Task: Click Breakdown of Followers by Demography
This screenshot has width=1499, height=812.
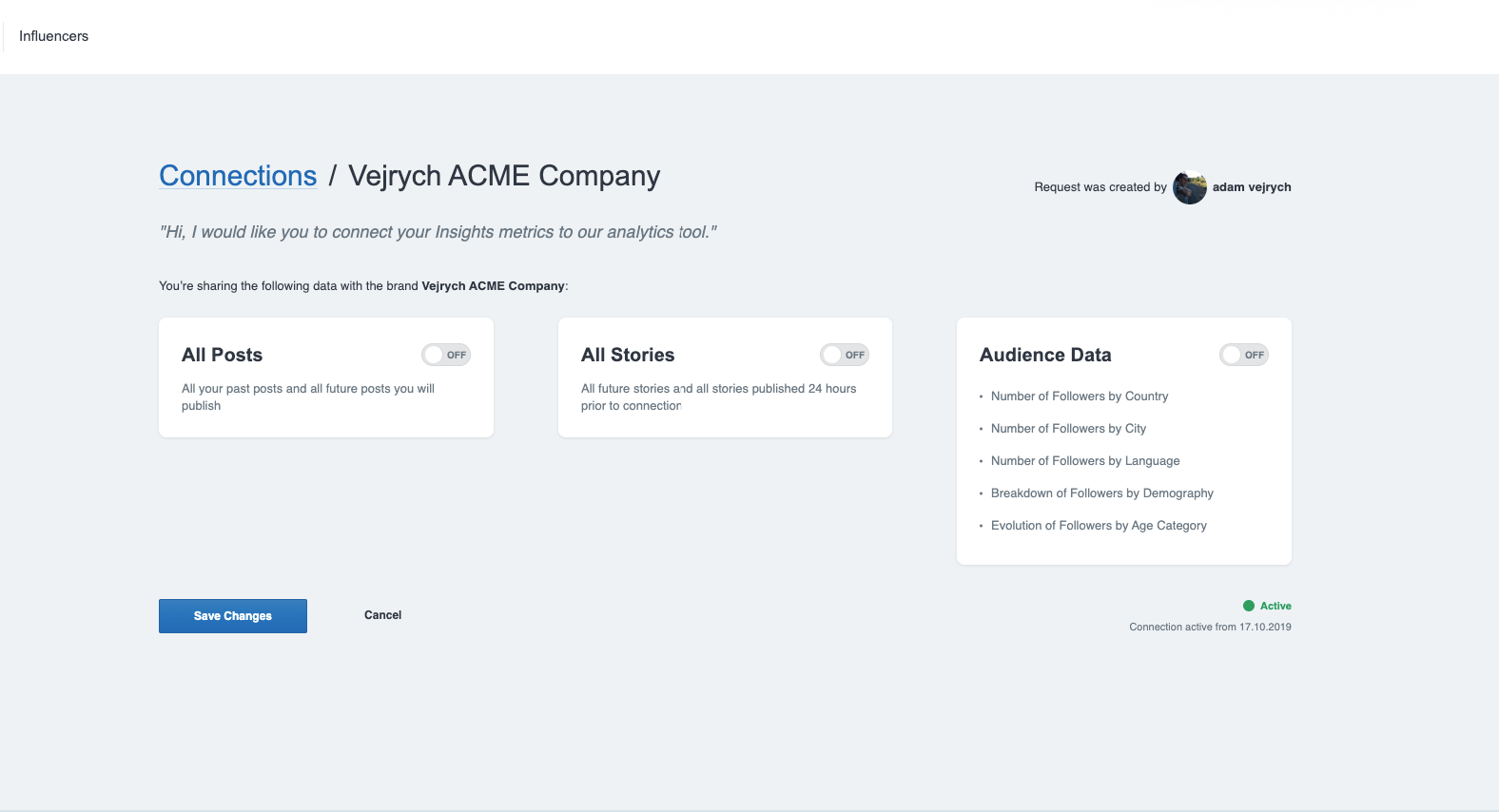Action: 1102,493
